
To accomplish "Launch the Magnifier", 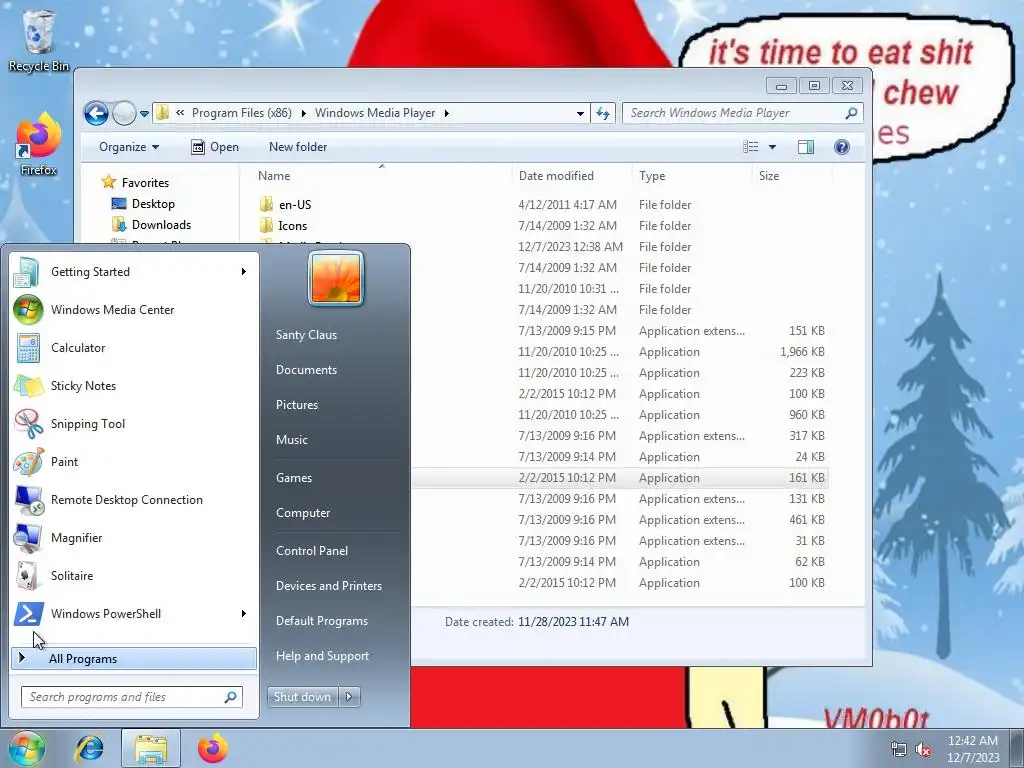I will point(134,537).
